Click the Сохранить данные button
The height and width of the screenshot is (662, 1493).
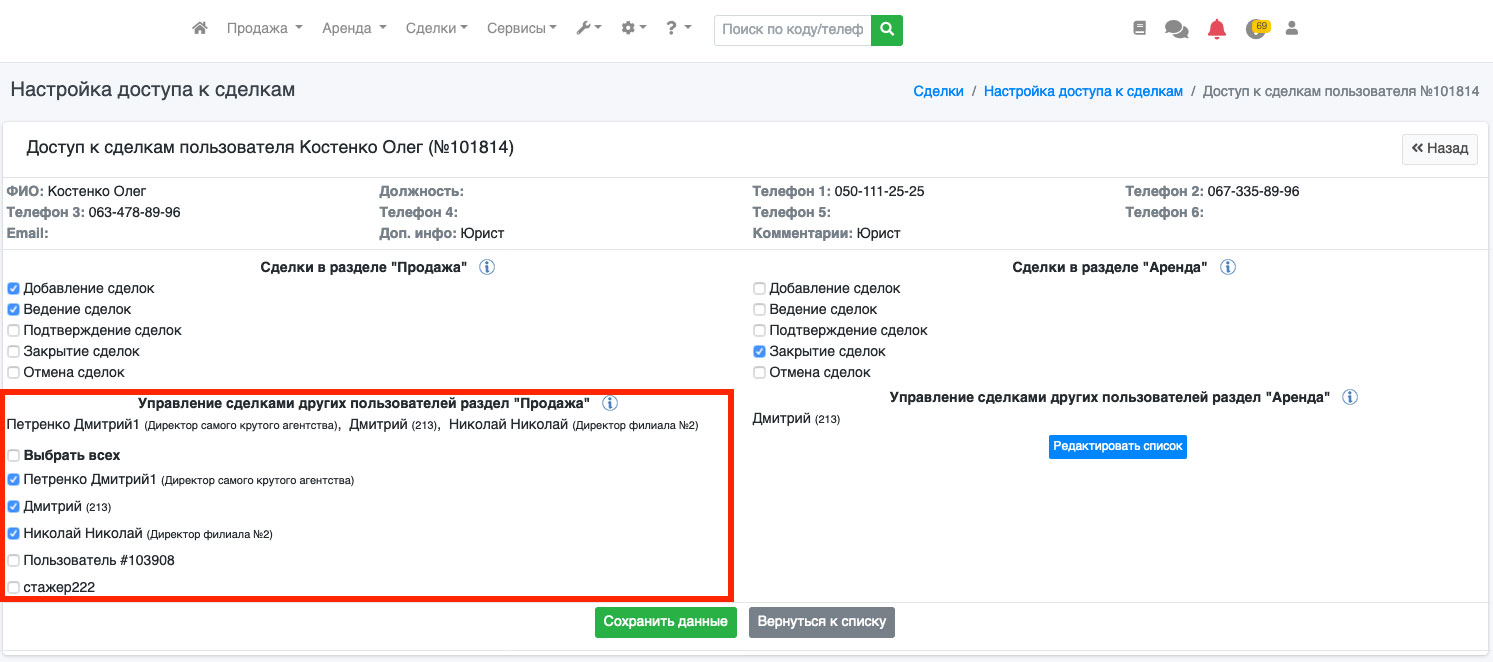[665, 622]
